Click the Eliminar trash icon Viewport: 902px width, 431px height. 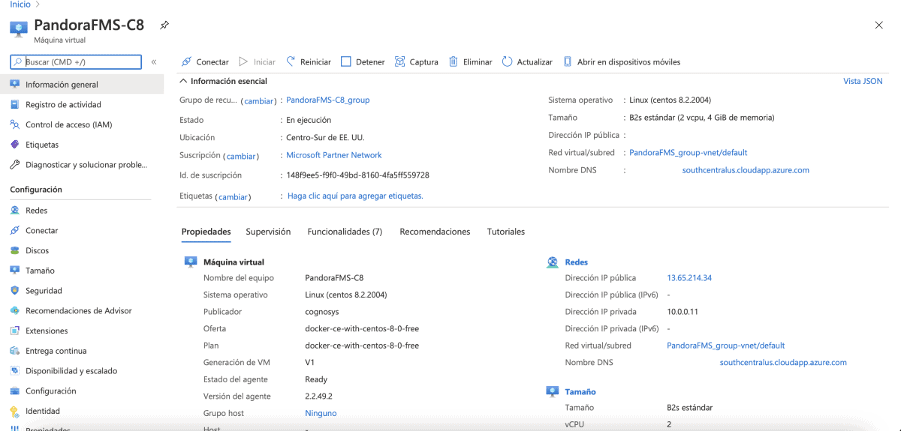pyautogui.click(x=453, y=62)
